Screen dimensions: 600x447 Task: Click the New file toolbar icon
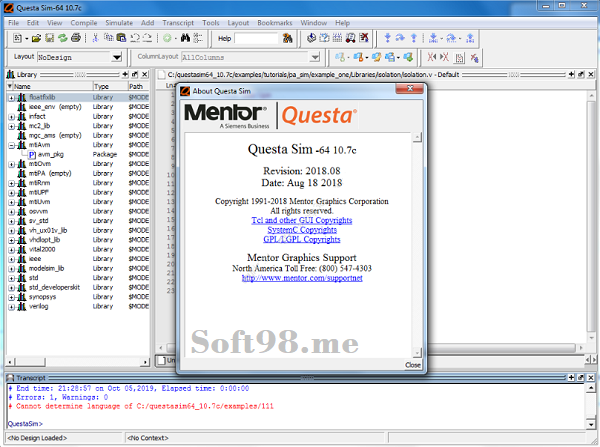18,38
